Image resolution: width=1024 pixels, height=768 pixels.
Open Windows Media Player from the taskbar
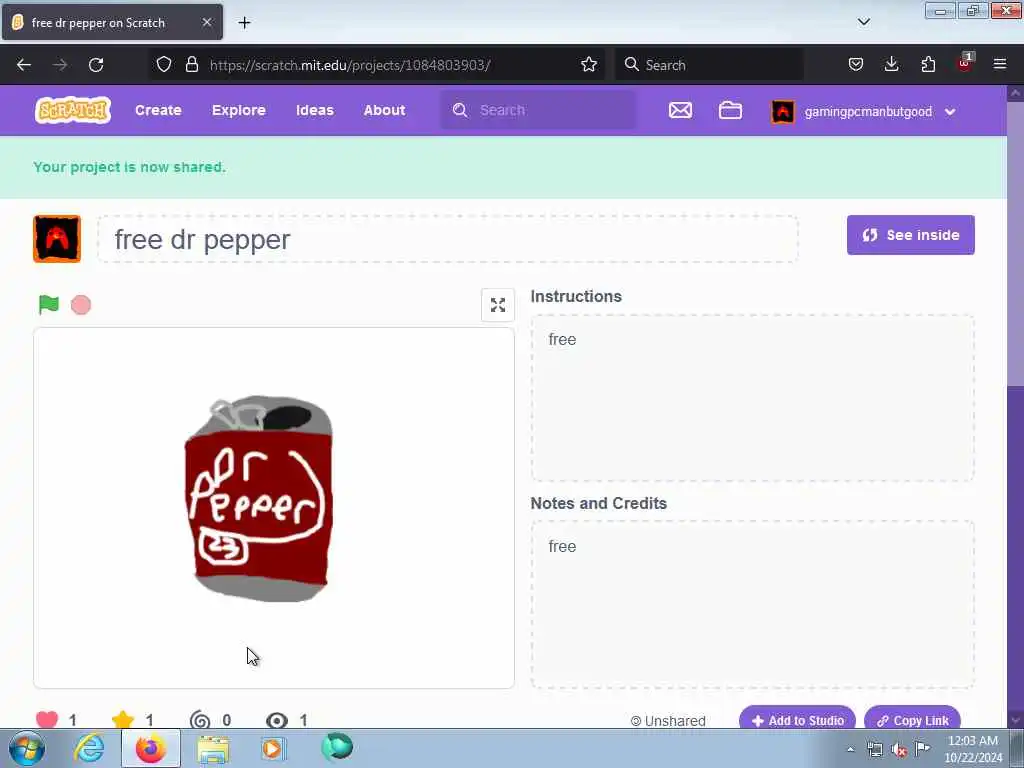[272, 748]
